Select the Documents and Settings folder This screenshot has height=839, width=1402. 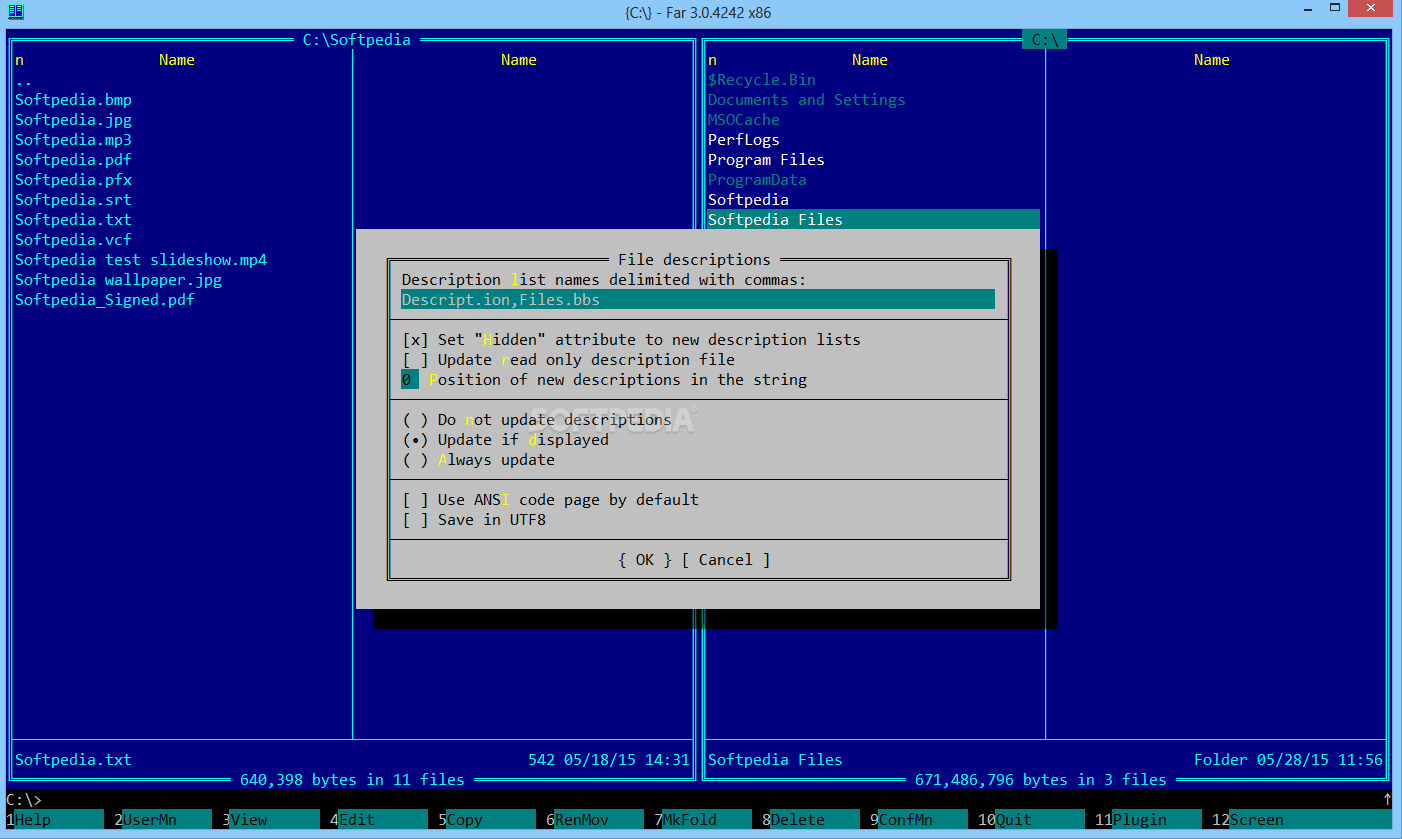(x=807, y=100)
